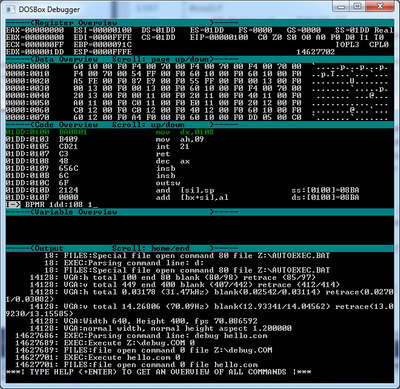Click the TYPE HELP overview message line
The image size is (400, 389).
tap(158, 372)
